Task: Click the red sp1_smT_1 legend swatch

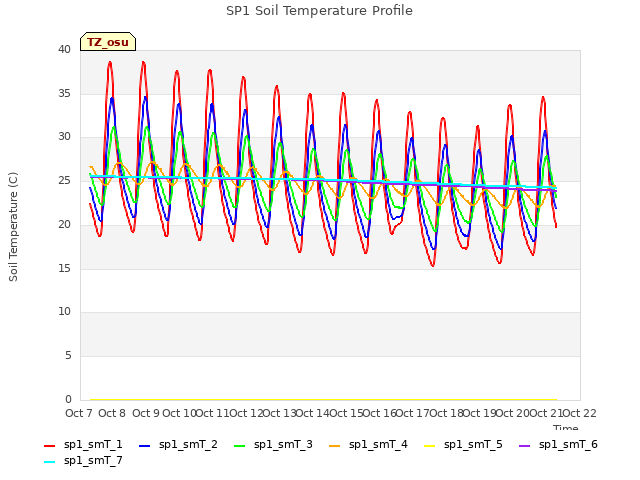Action: coord(49,446)
